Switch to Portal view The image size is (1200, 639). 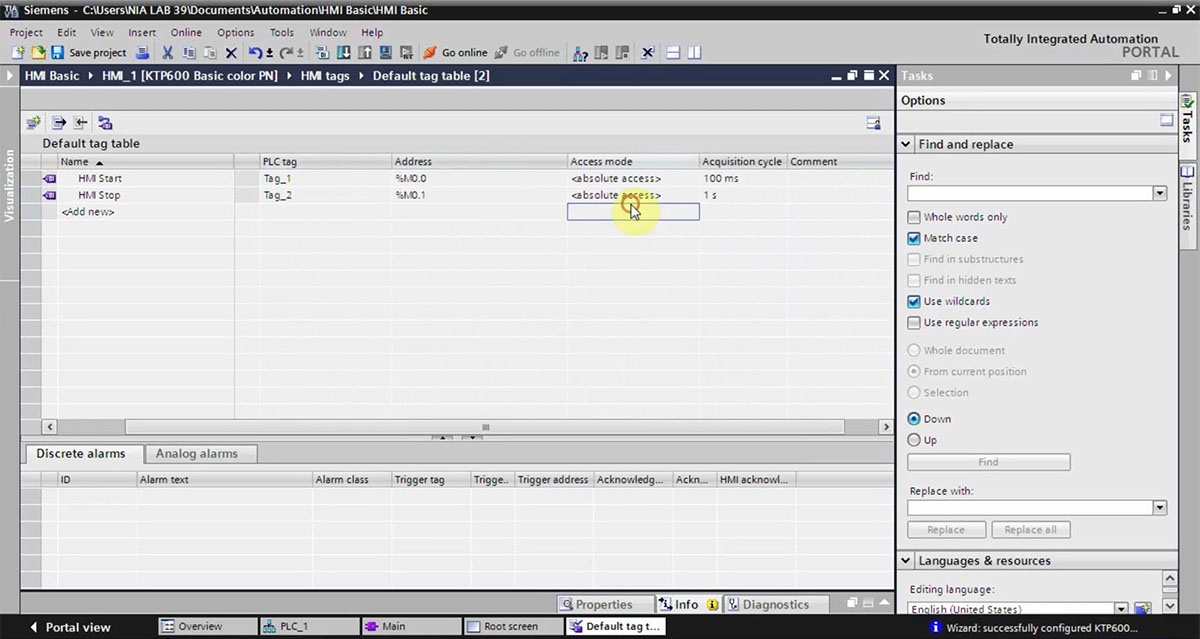tap(69, 627)
